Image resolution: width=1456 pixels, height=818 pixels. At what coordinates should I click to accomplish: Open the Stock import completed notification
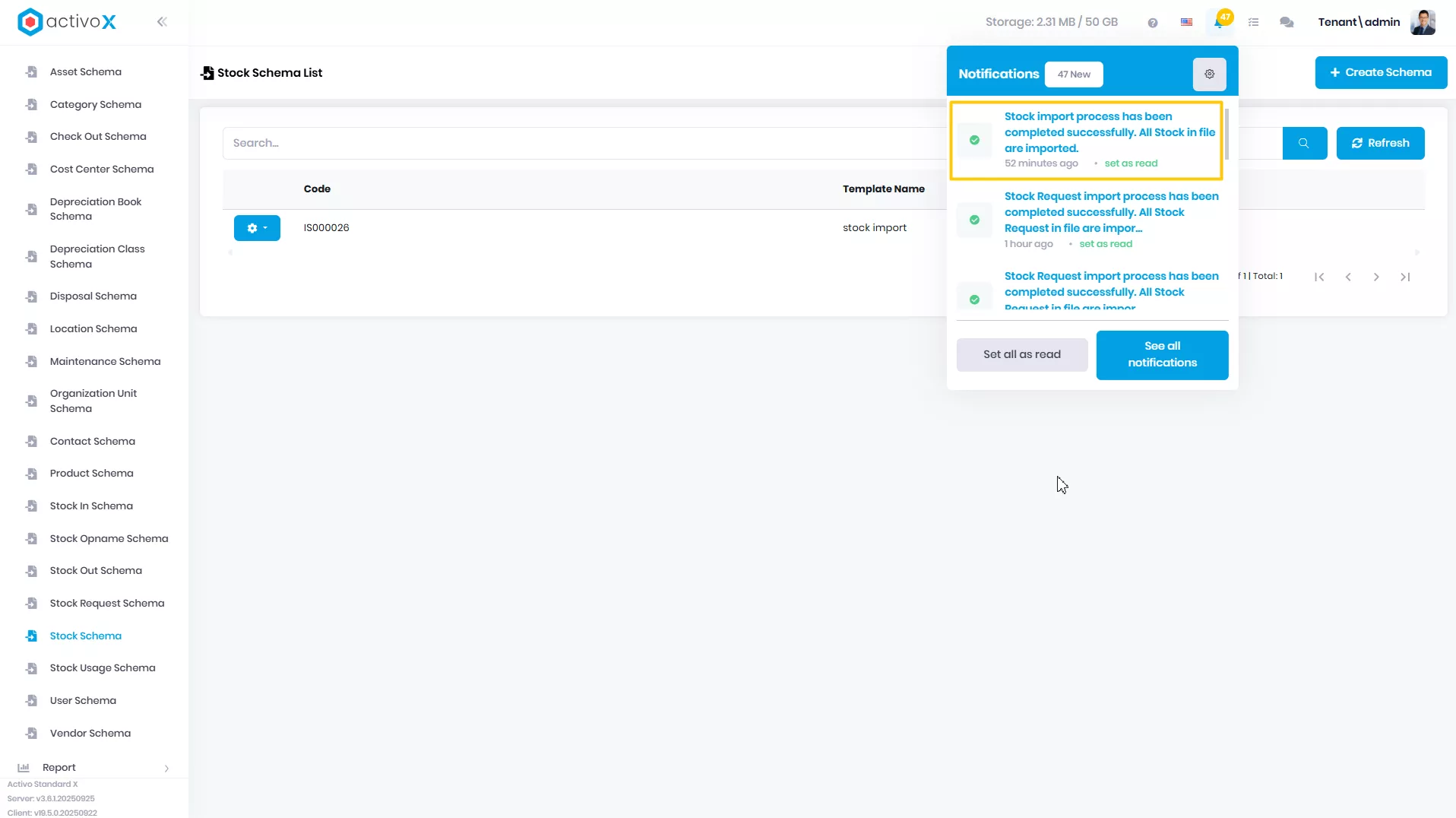(x=1109, y=132)
